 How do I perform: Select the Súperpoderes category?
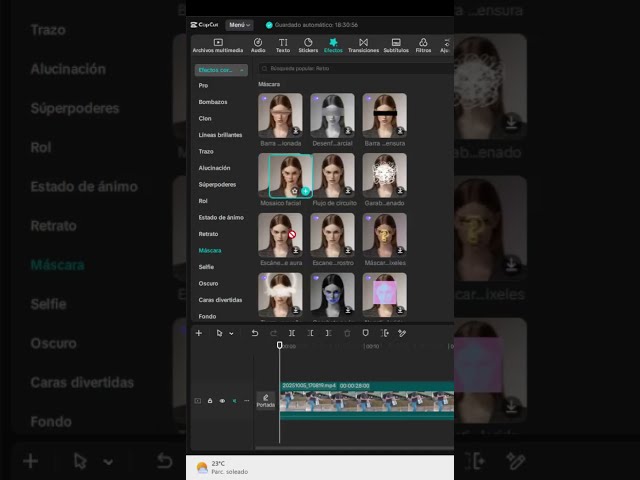[217, 184]
